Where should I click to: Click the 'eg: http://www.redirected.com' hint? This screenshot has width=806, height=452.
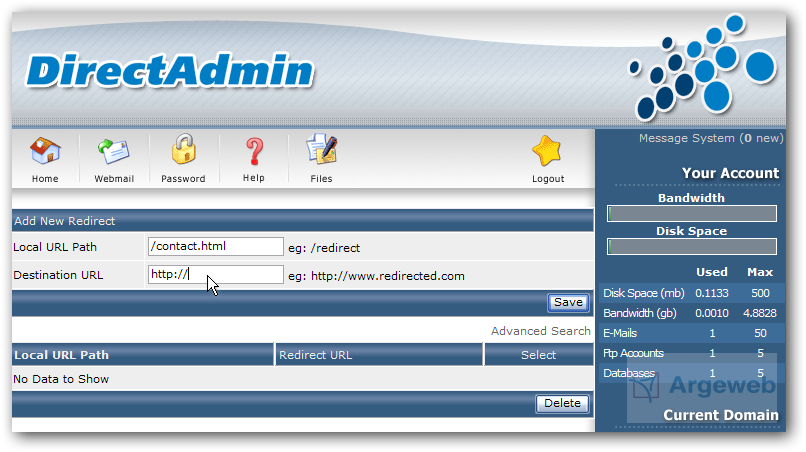376,276
